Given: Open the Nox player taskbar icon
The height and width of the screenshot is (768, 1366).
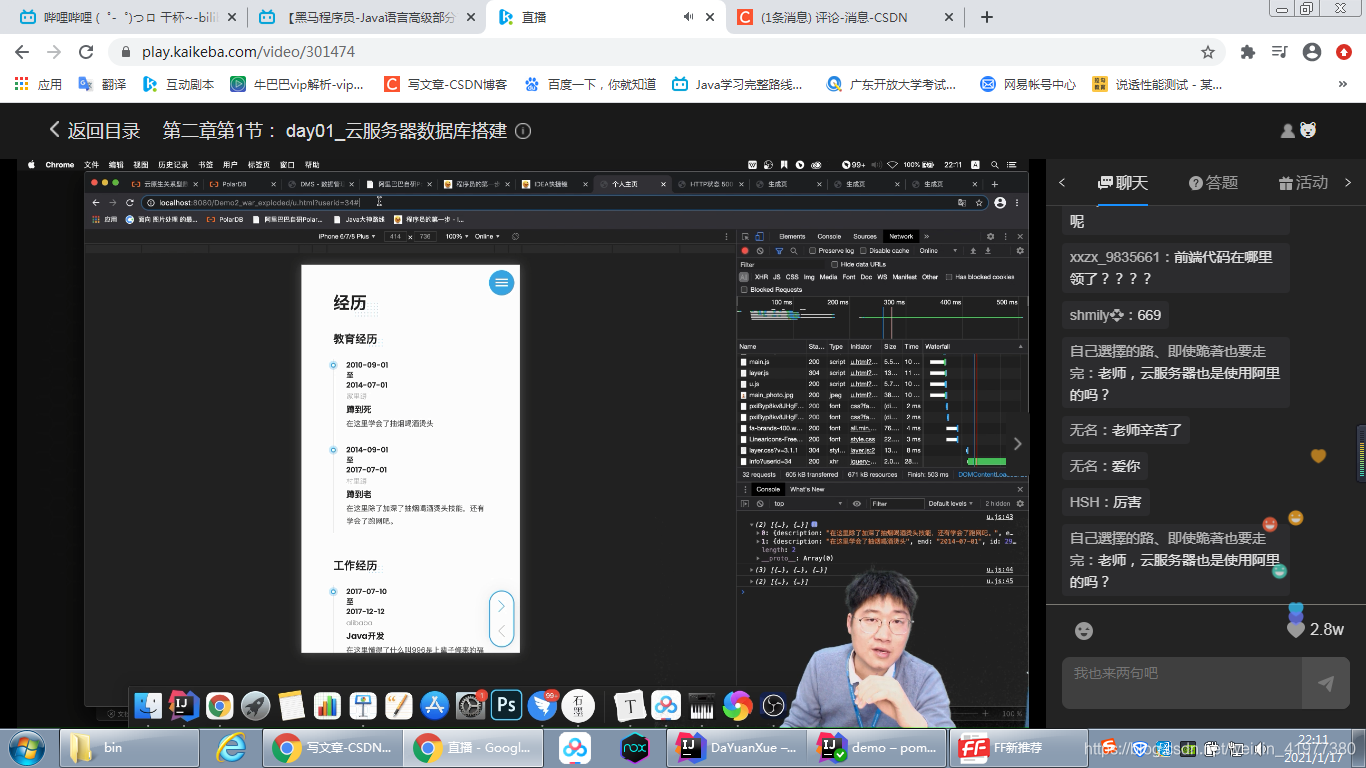Looking at the screenshot, I should coord(634,748).
